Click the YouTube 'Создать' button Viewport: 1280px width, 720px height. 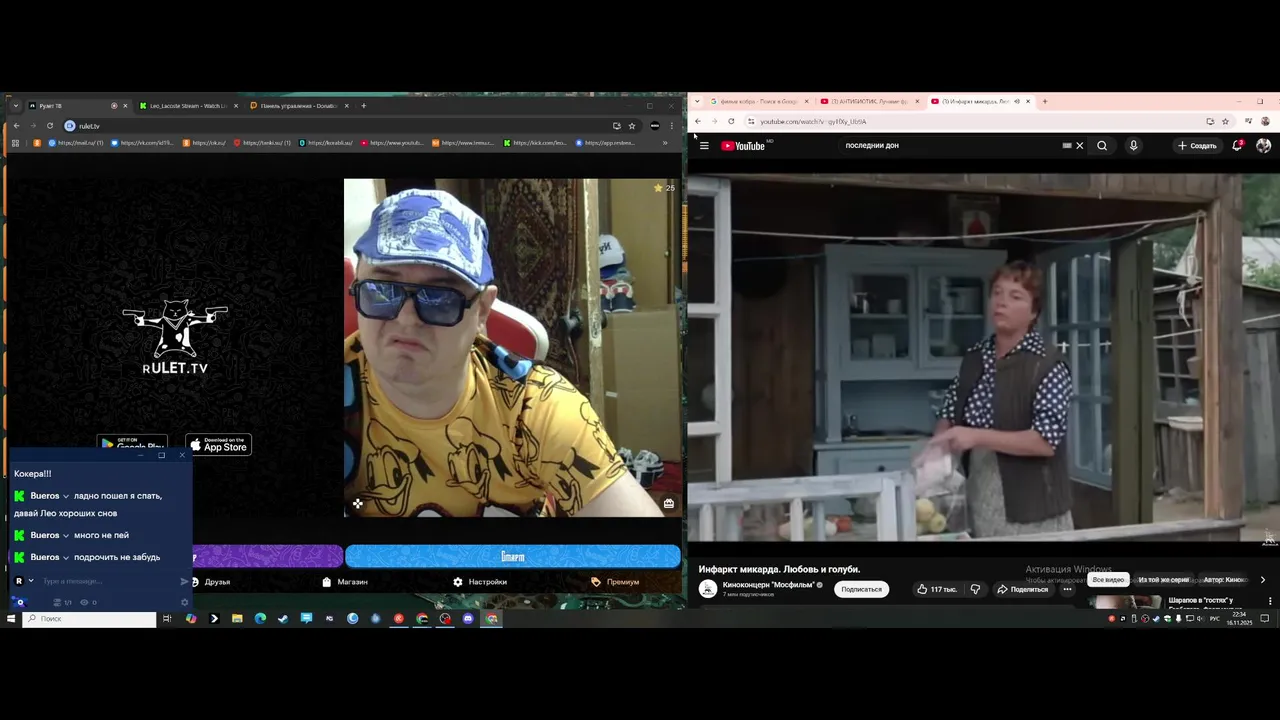click(x=1197, y=146)
